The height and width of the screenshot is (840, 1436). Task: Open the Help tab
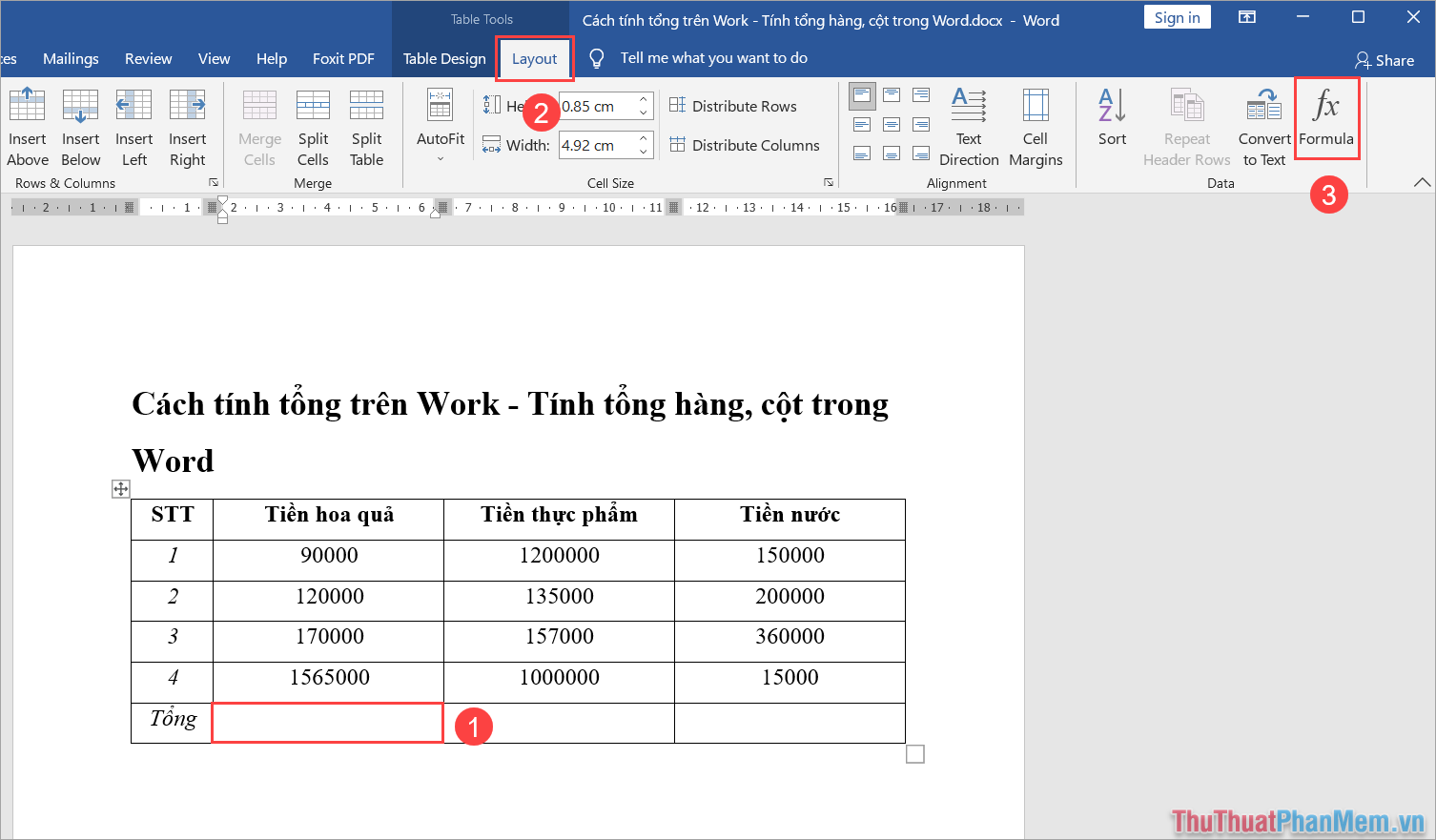click(272, 58)
